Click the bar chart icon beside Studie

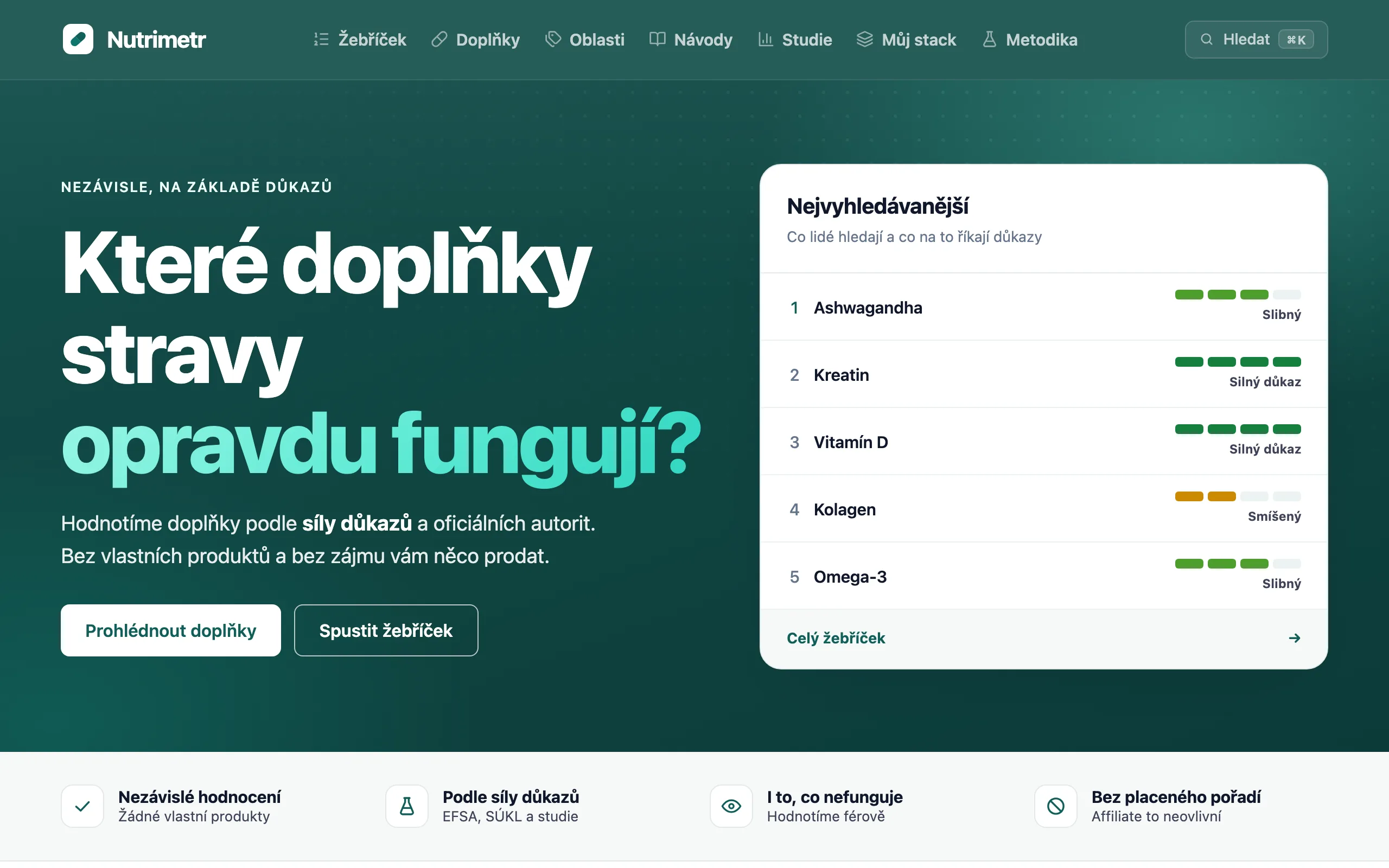coord(766,39)
